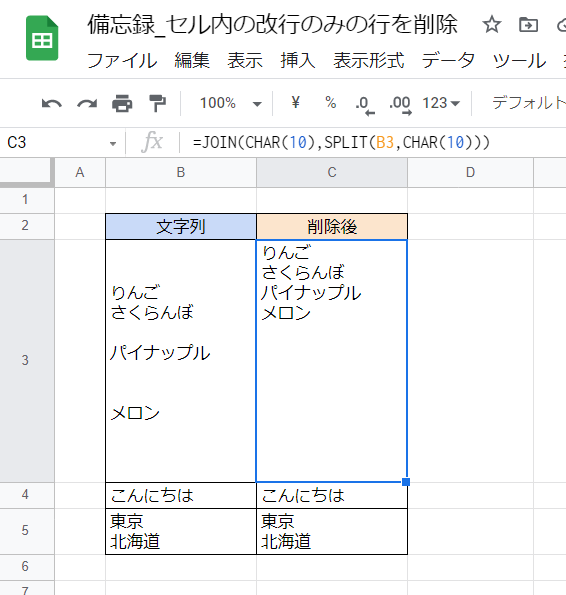Click cell B4 こんにちは
The image size is (566, 595).
(x=181, y=495)
